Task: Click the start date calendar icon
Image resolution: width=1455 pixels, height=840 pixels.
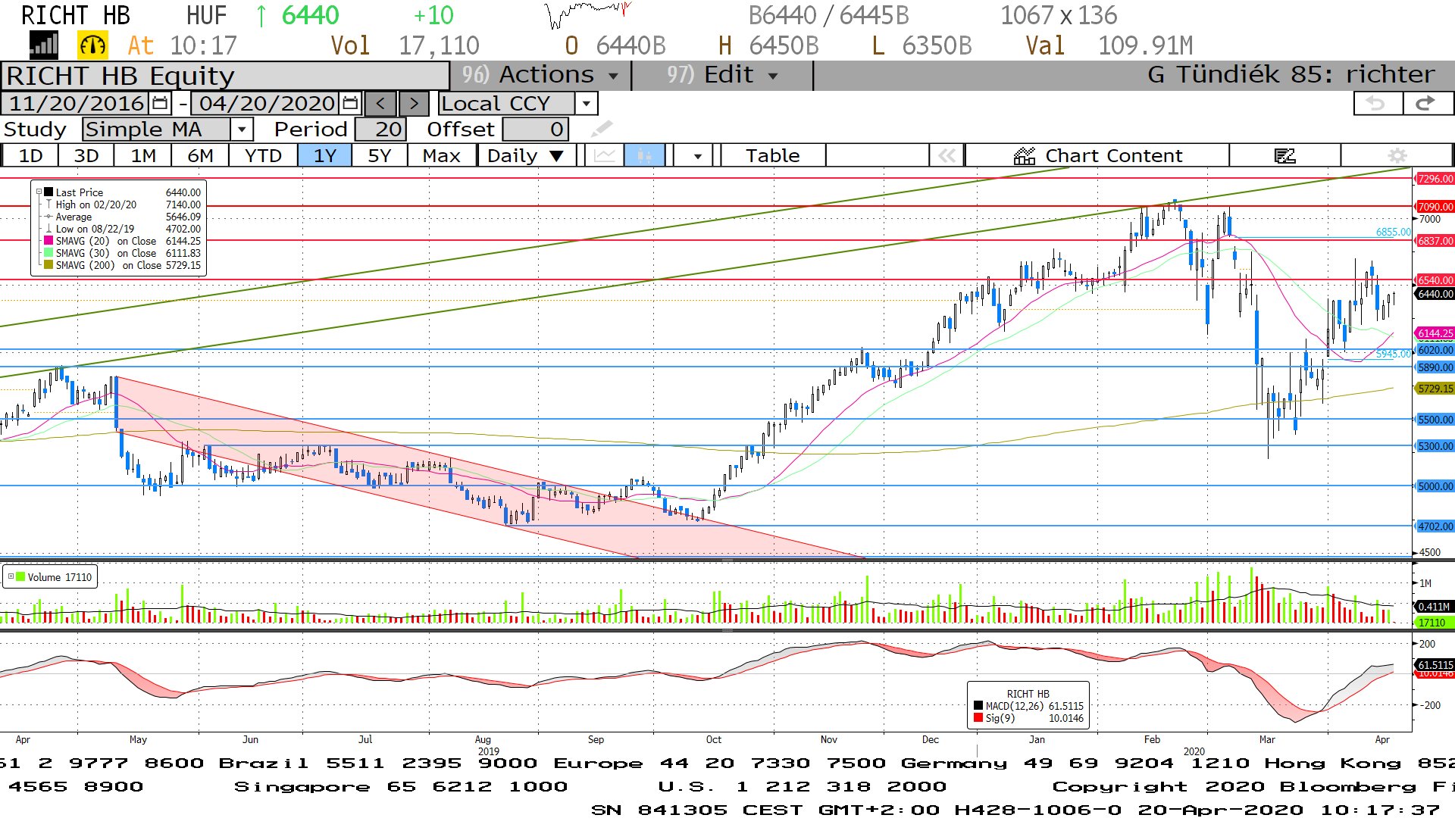Action: click(160, 103)
